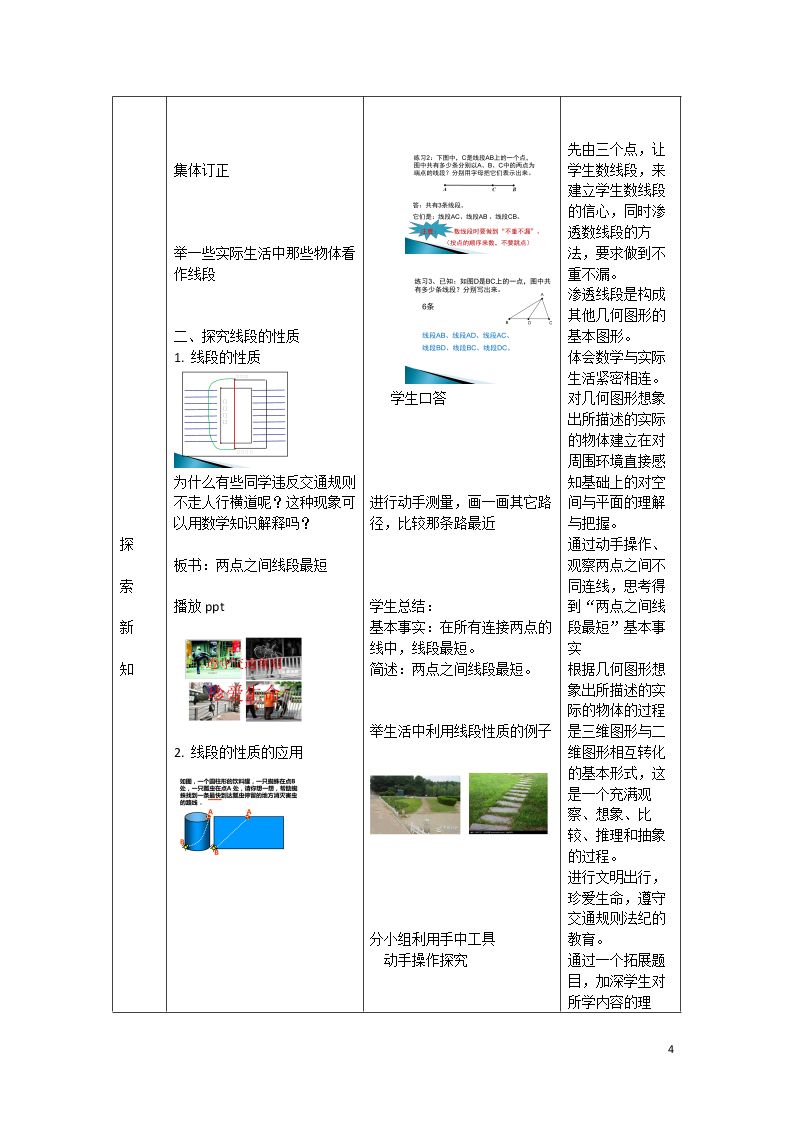The width and height of the screenshot is (794, 1123).
Task: Click the 分小组利用手中工具 text
Action: (x=432, y=940)
